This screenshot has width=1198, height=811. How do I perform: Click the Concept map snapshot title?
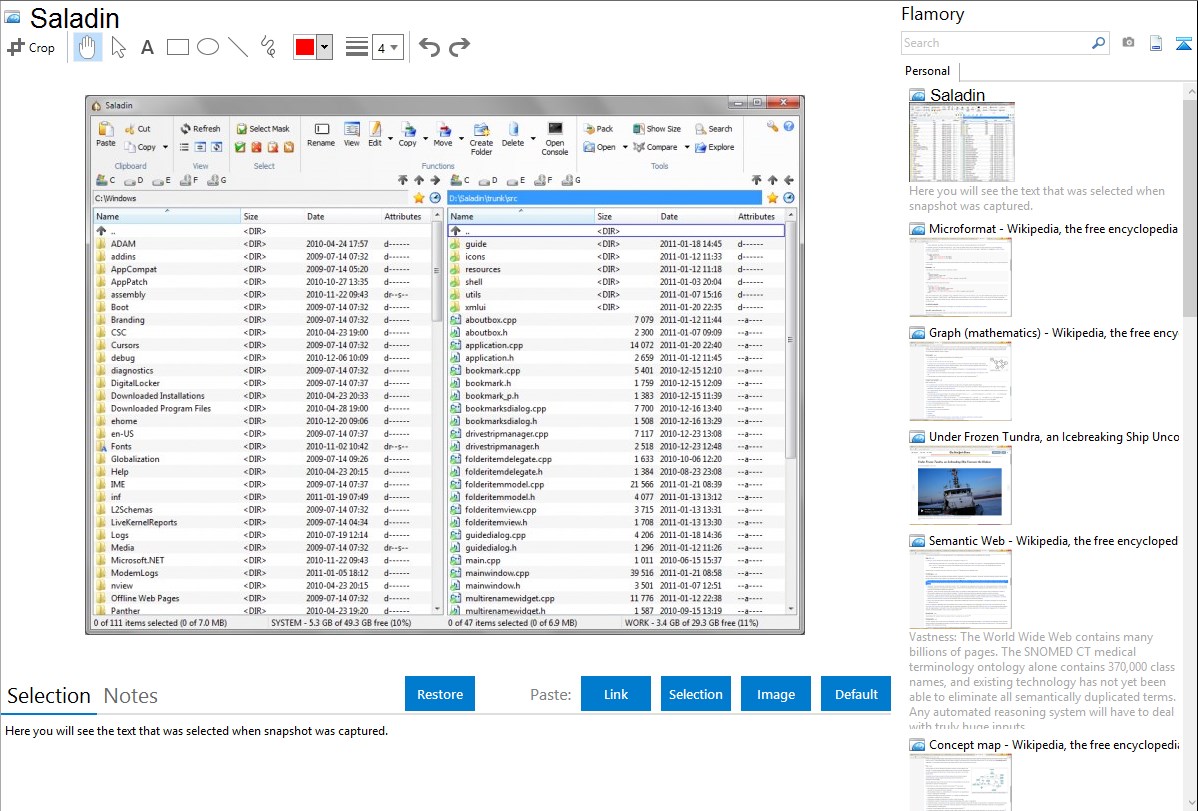[x=1054, y=744]
